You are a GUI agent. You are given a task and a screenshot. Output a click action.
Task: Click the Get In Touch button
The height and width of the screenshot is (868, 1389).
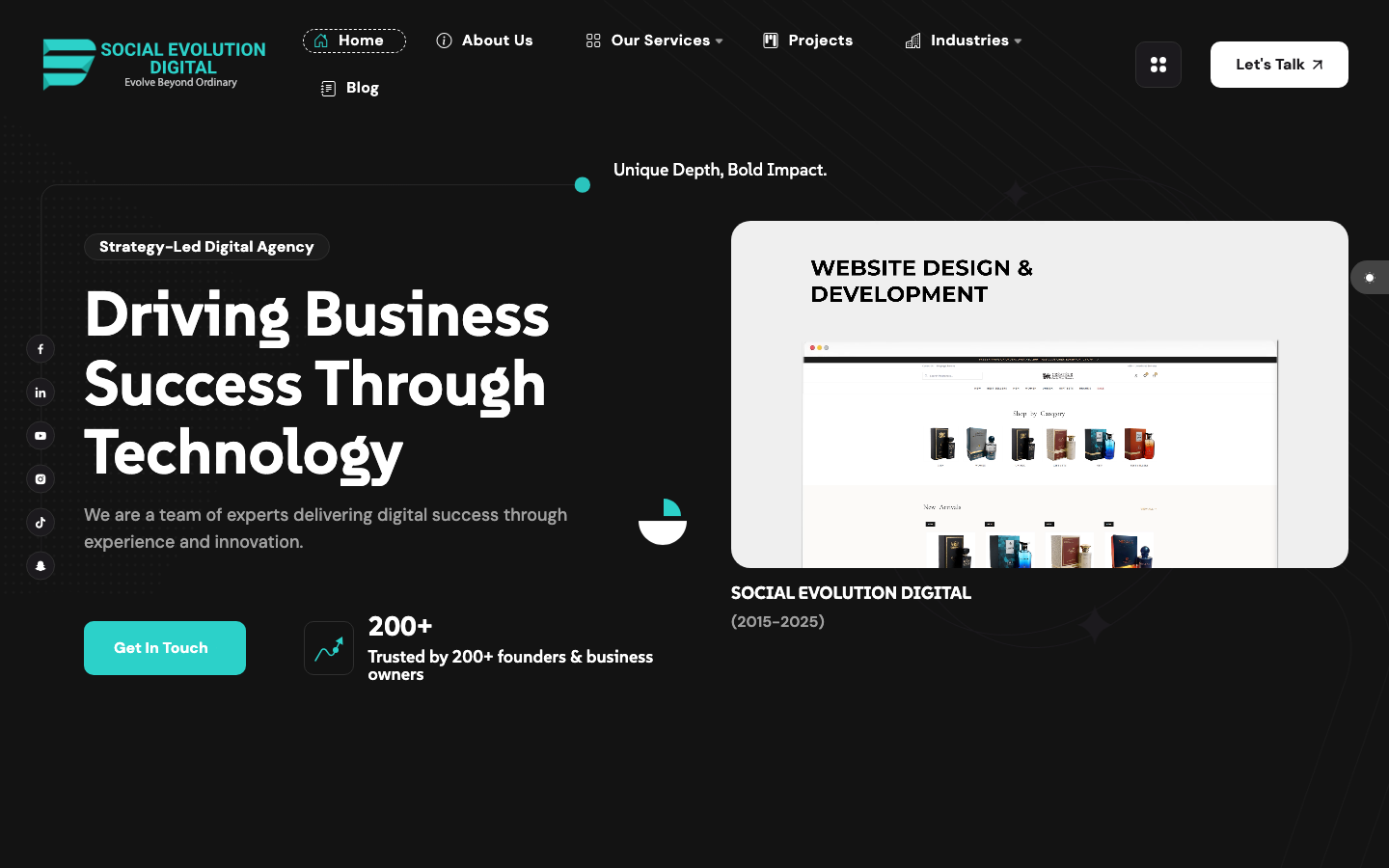[x=165, y=648]
